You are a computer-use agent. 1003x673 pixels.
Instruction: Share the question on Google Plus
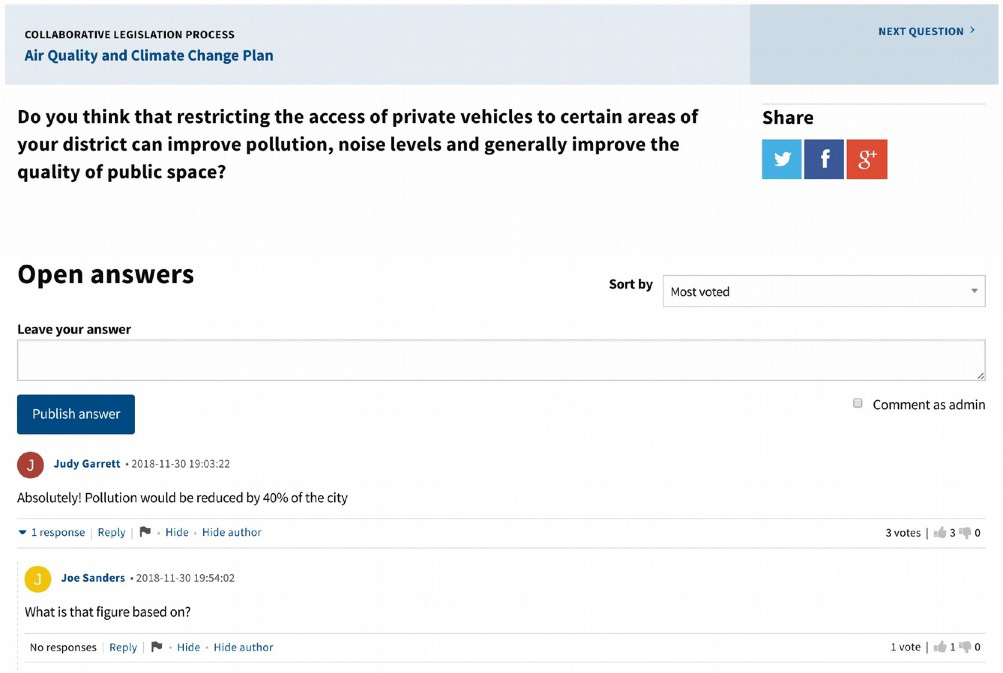coord(867,159)
